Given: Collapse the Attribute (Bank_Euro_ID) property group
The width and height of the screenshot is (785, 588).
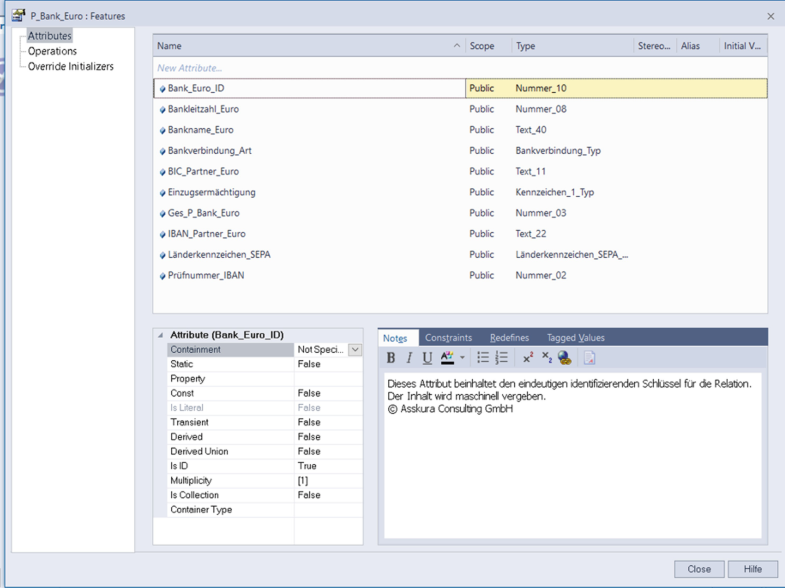Looking at the screenshot, I should tap(160, 335).
